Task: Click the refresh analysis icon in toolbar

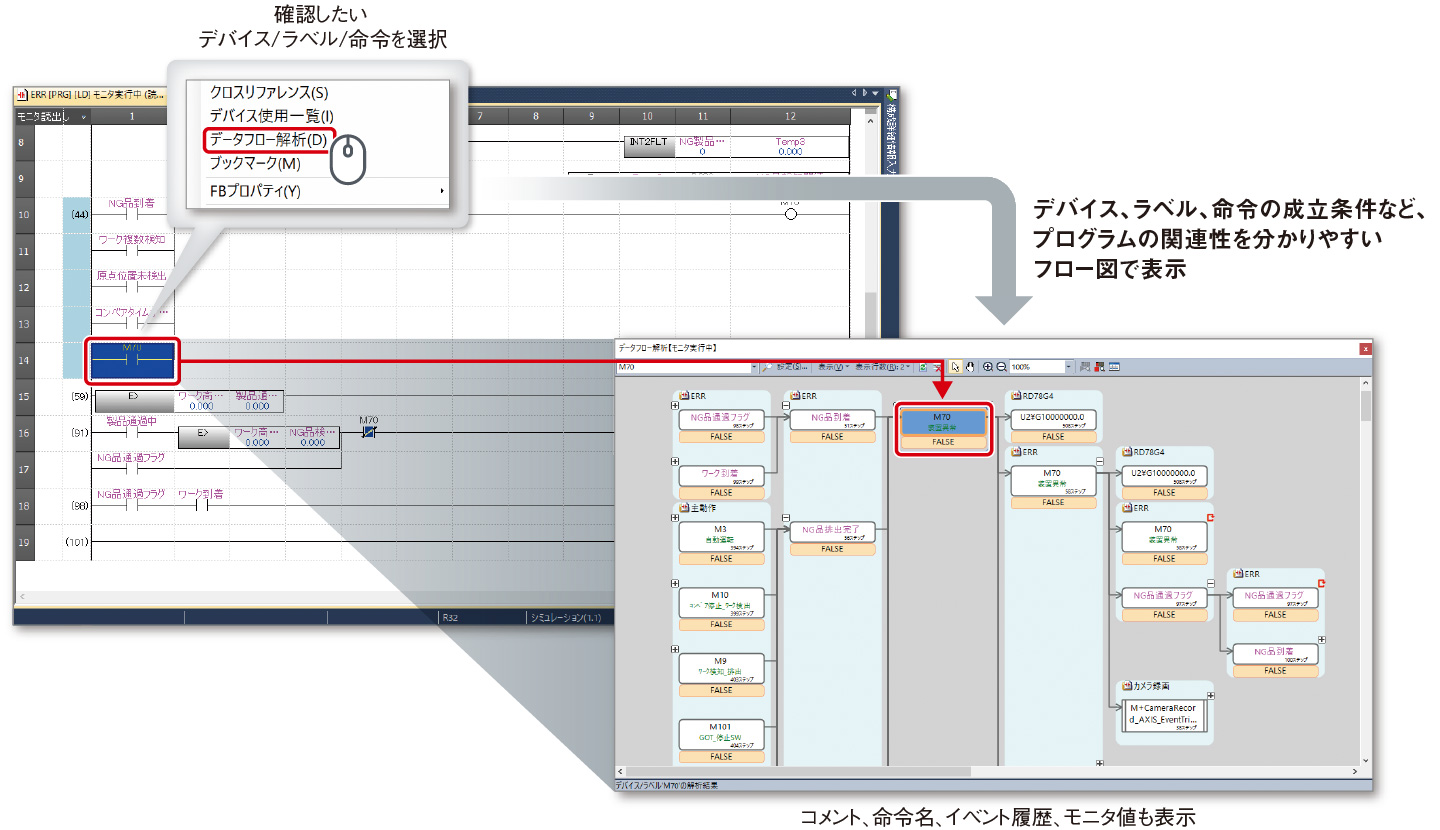Action: tap(923, 367)
